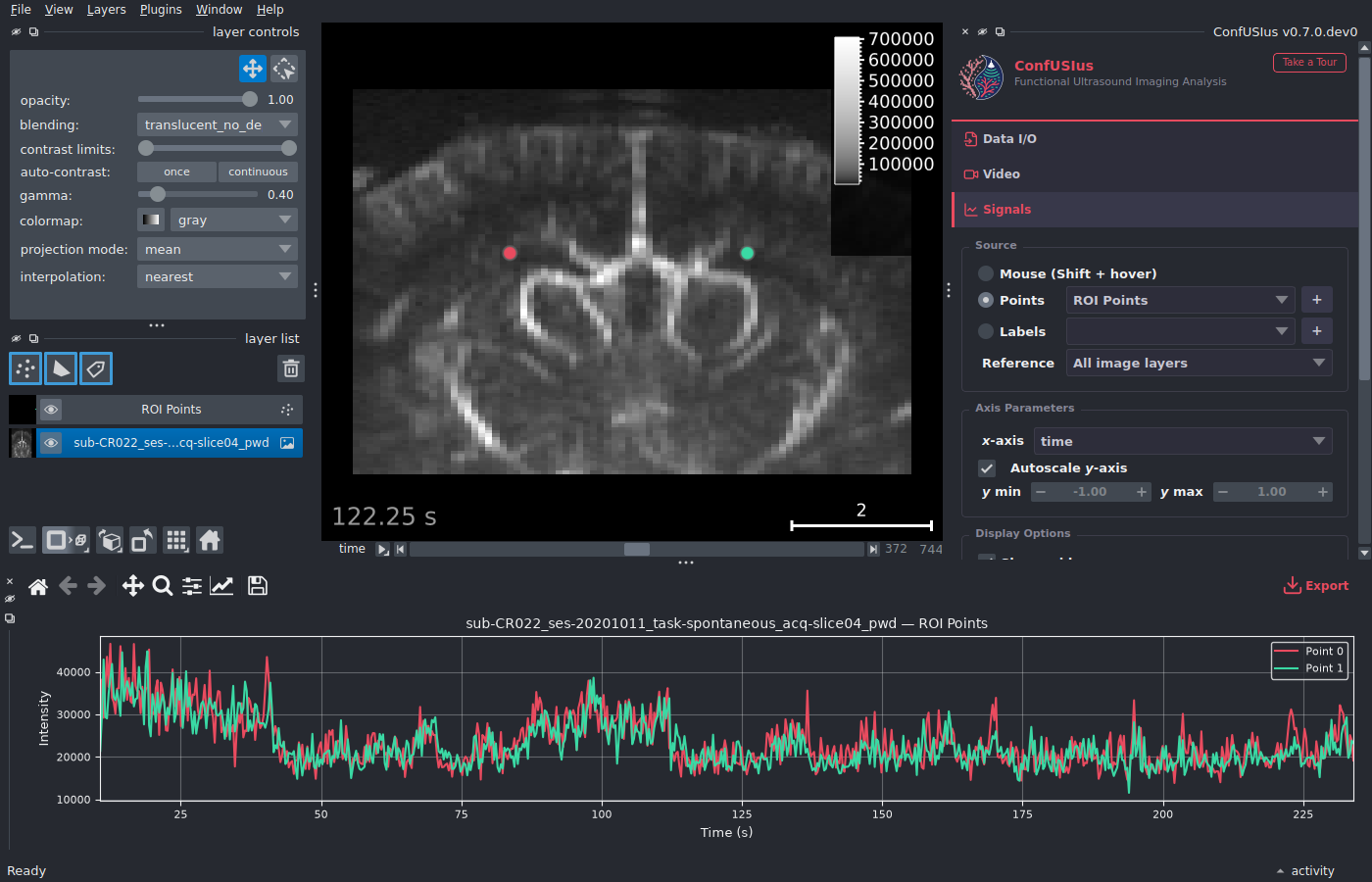Create a new labels layer
The image size is (1372, 882).
[x=96, y=368]
